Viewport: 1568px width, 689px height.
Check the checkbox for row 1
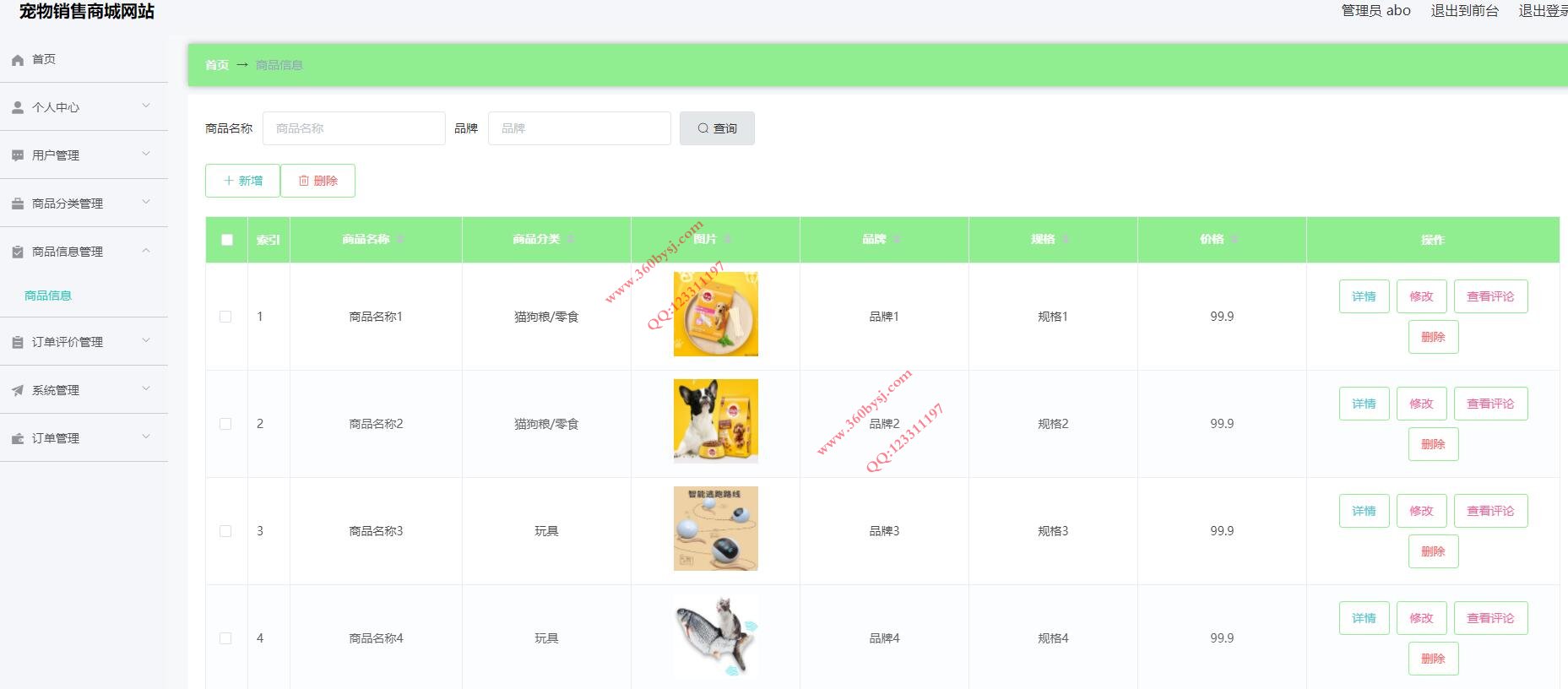pos(225,317)
